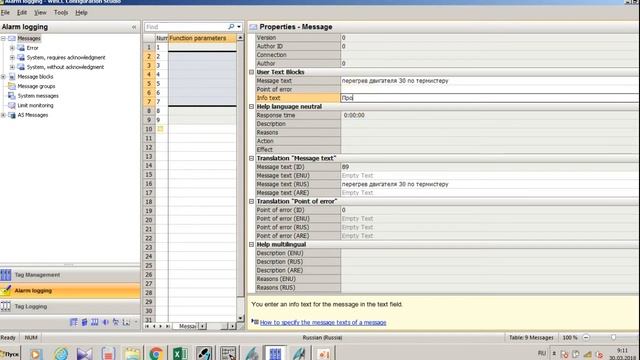This screenshot has height=360, width=640.
Task: Open Google Chrome from the taskbar
Action: point(156,353)
